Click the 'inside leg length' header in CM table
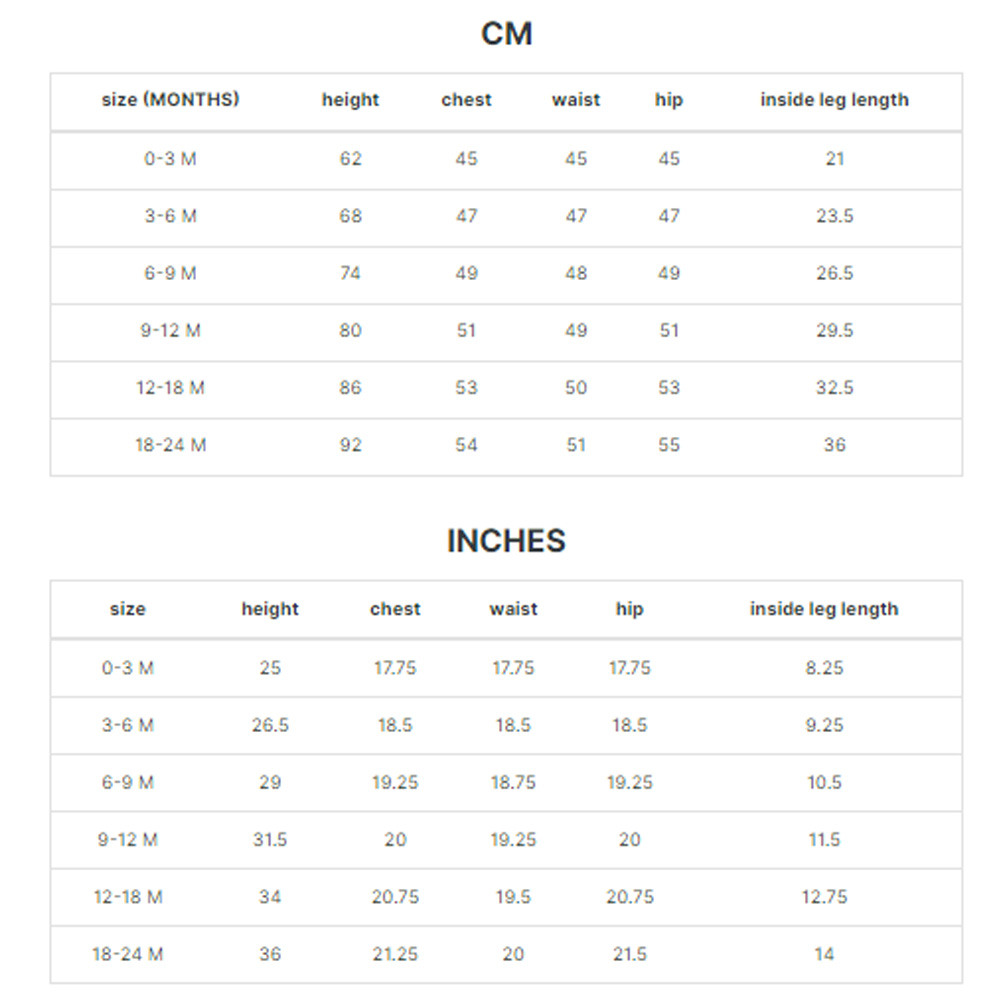This screenshot has width=1000, height=1000. coord(834,99)
